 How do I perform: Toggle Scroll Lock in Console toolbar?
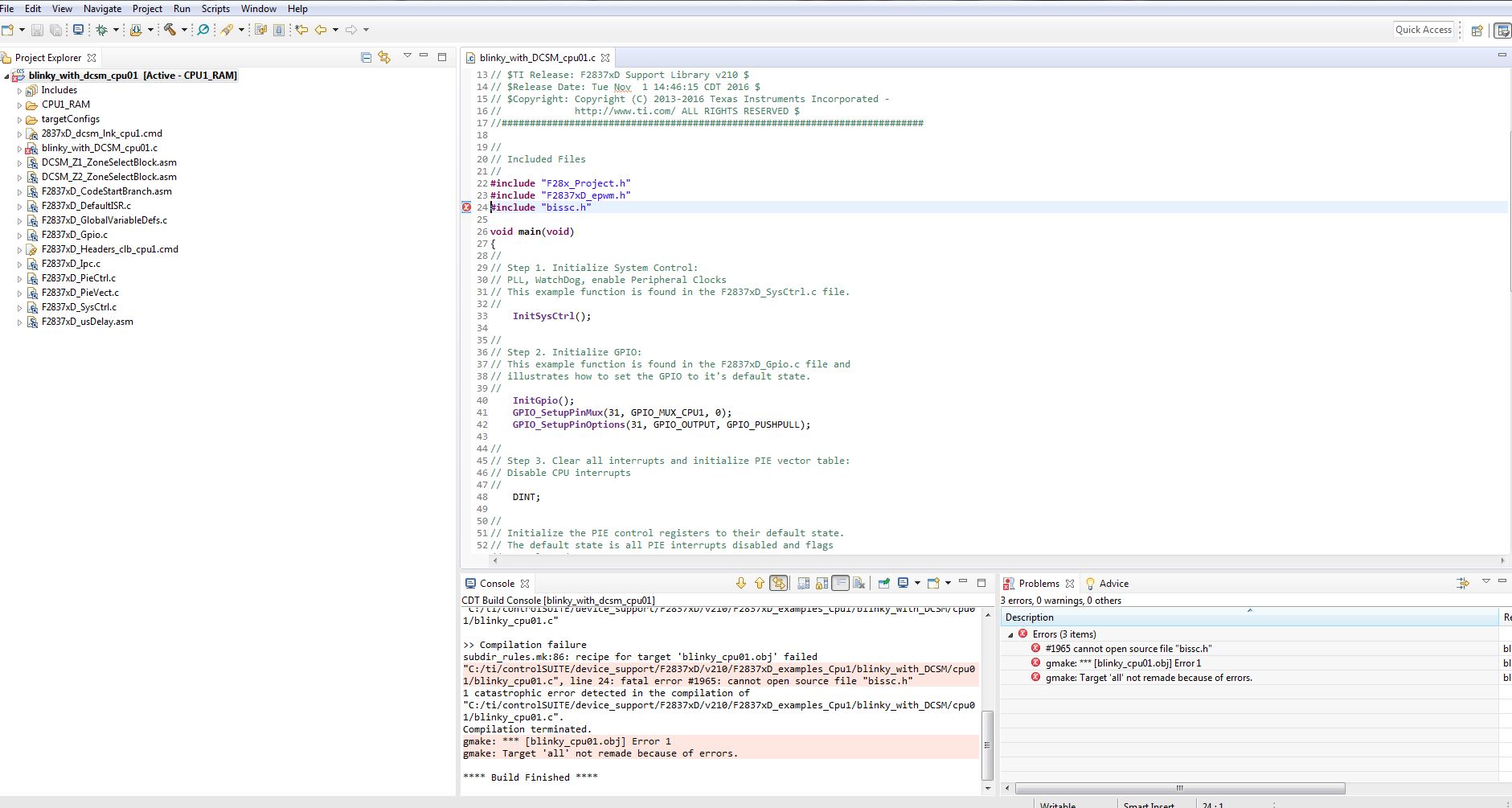822,584
